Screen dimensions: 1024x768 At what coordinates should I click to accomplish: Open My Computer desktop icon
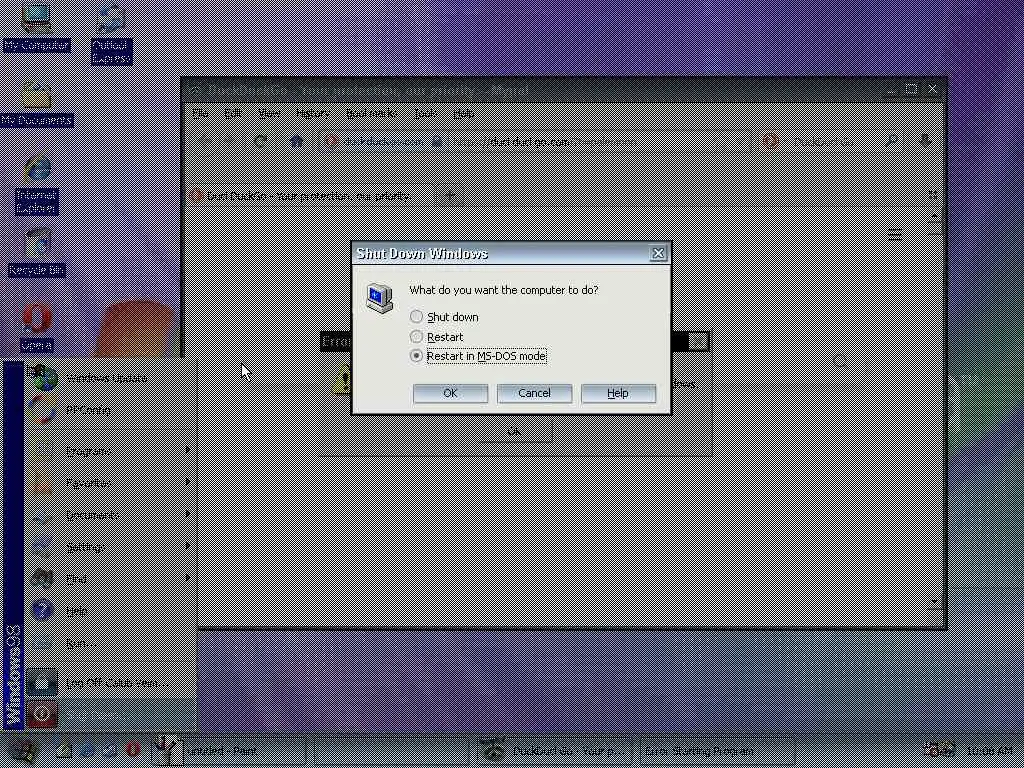coord(36,27)
